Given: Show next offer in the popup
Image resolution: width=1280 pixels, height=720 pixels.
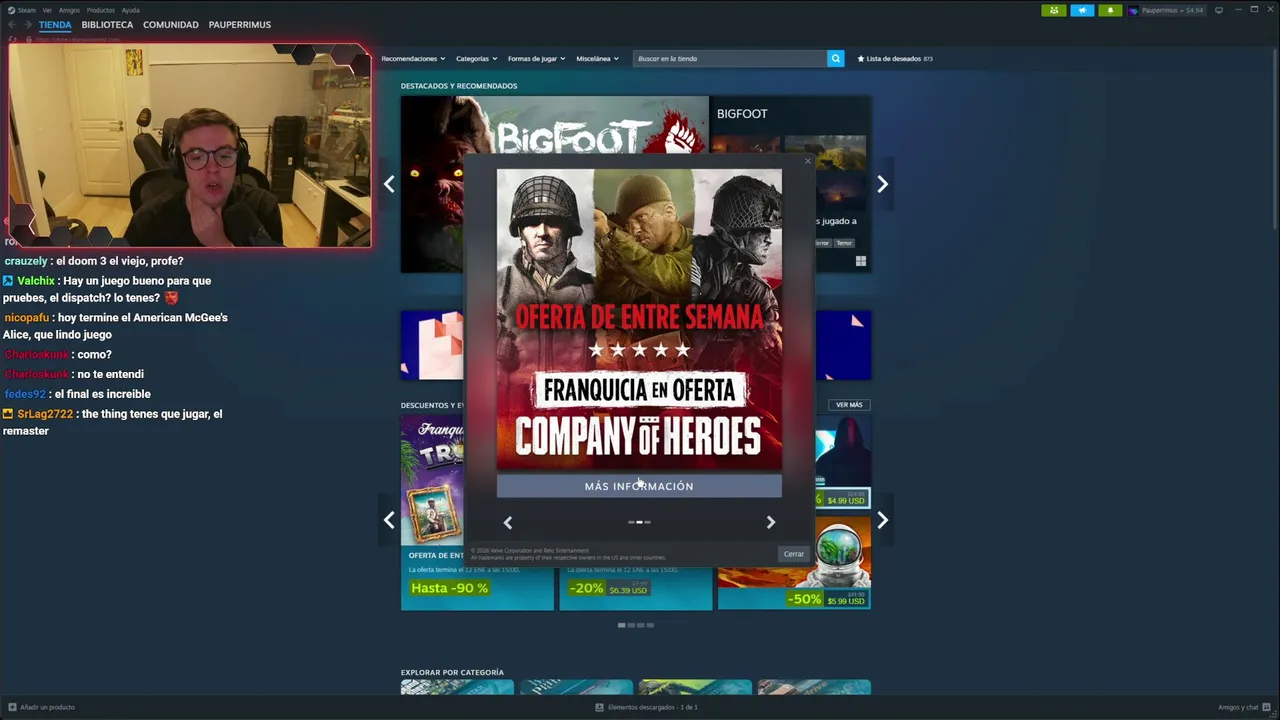Looking at the screenshot, I should coord(770,522).
